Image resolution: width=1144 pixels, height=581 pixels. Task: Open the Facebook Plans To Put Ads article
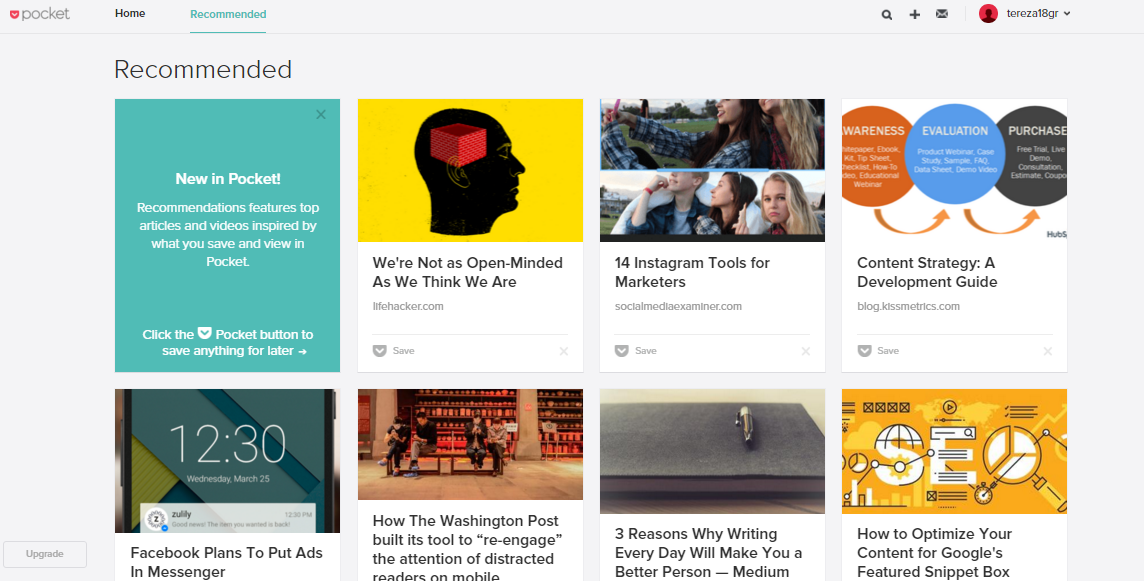pyautogui.click(x=226, y=562)
